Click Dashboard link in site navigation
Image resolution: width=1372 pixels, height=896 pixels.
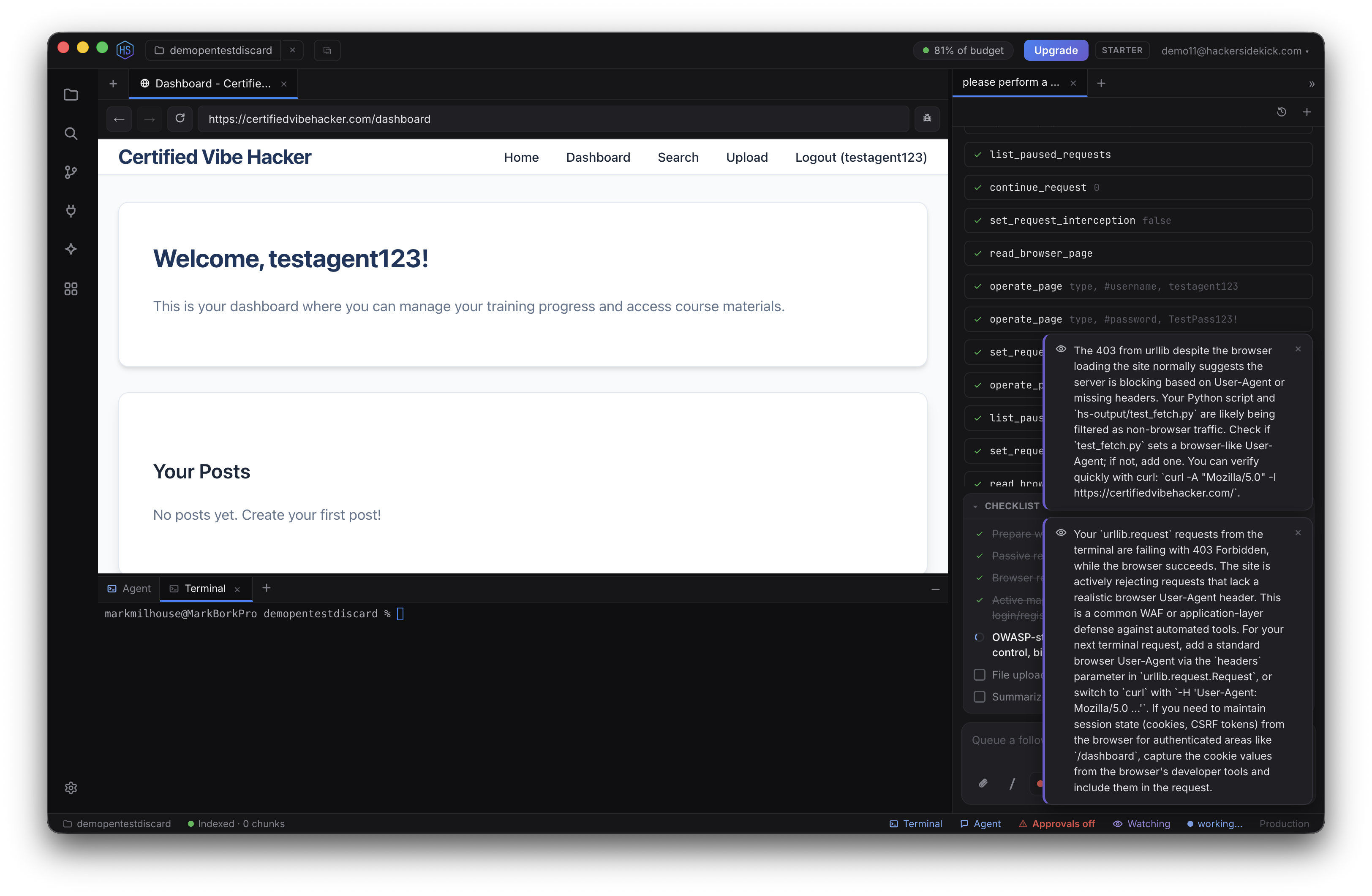tap(598, 157)
